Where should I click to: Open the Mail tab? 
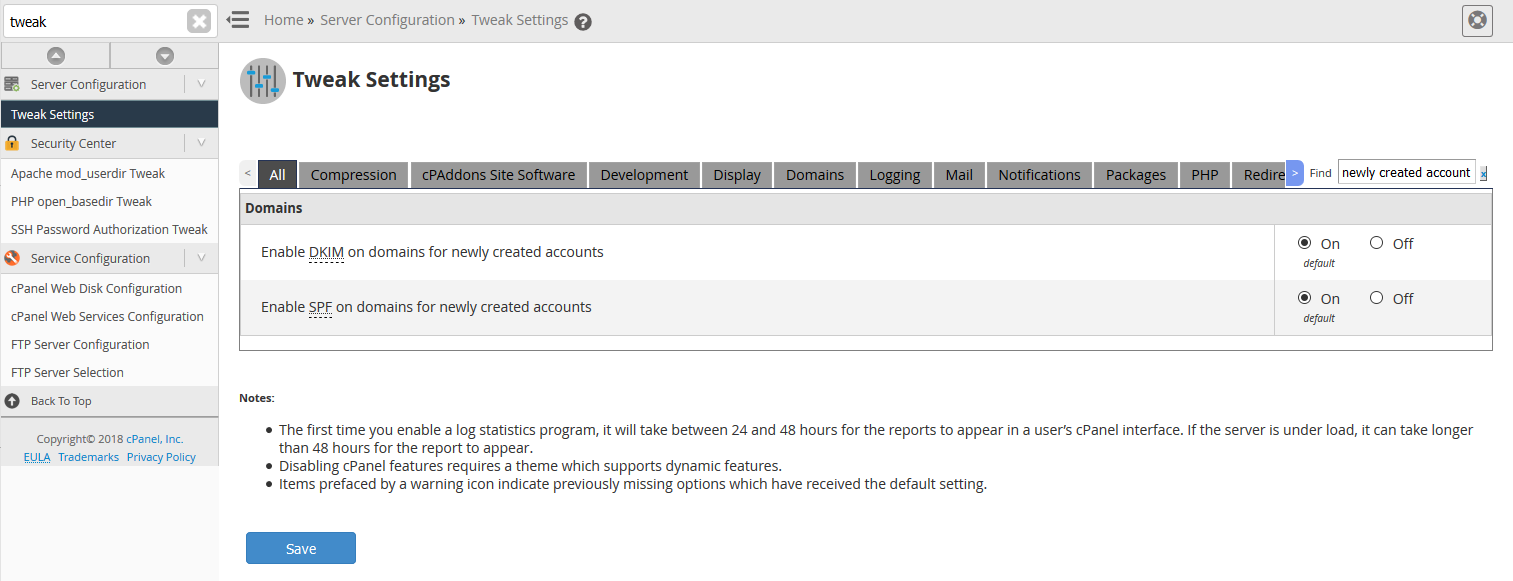[959, 175]
